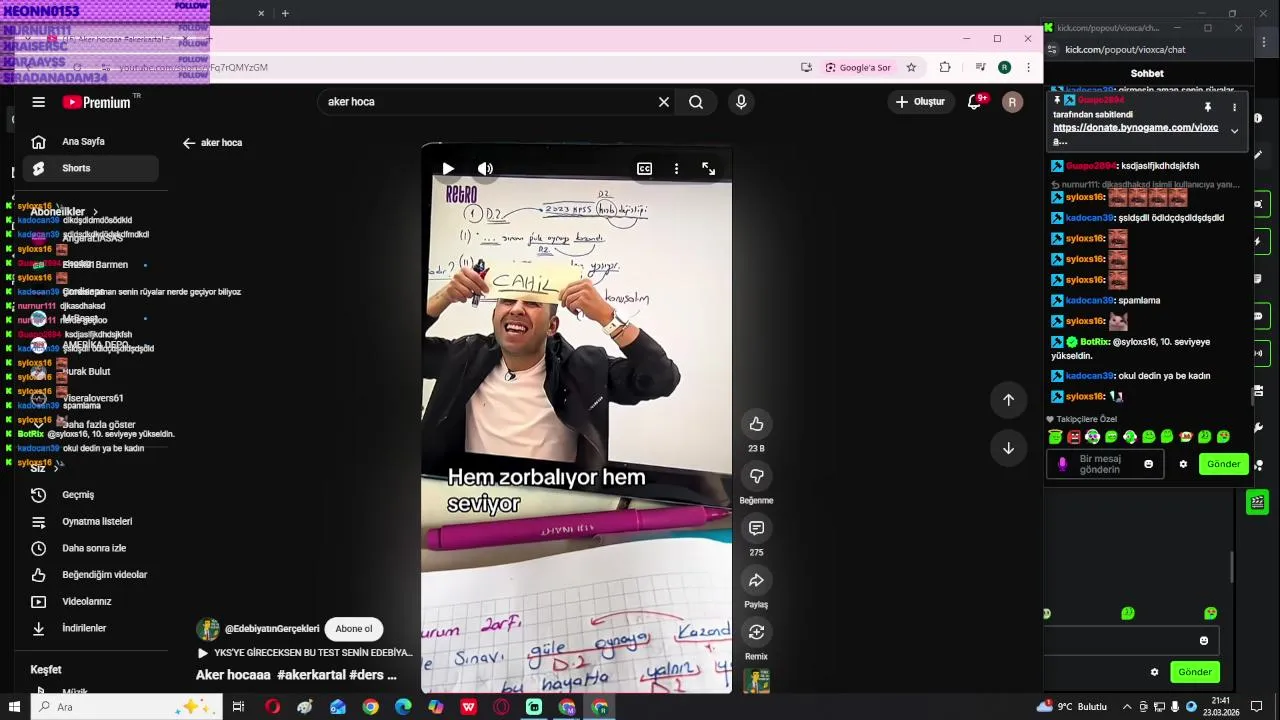
Task: Go to previous Short with up arrow
Action: pos(1008,400)
